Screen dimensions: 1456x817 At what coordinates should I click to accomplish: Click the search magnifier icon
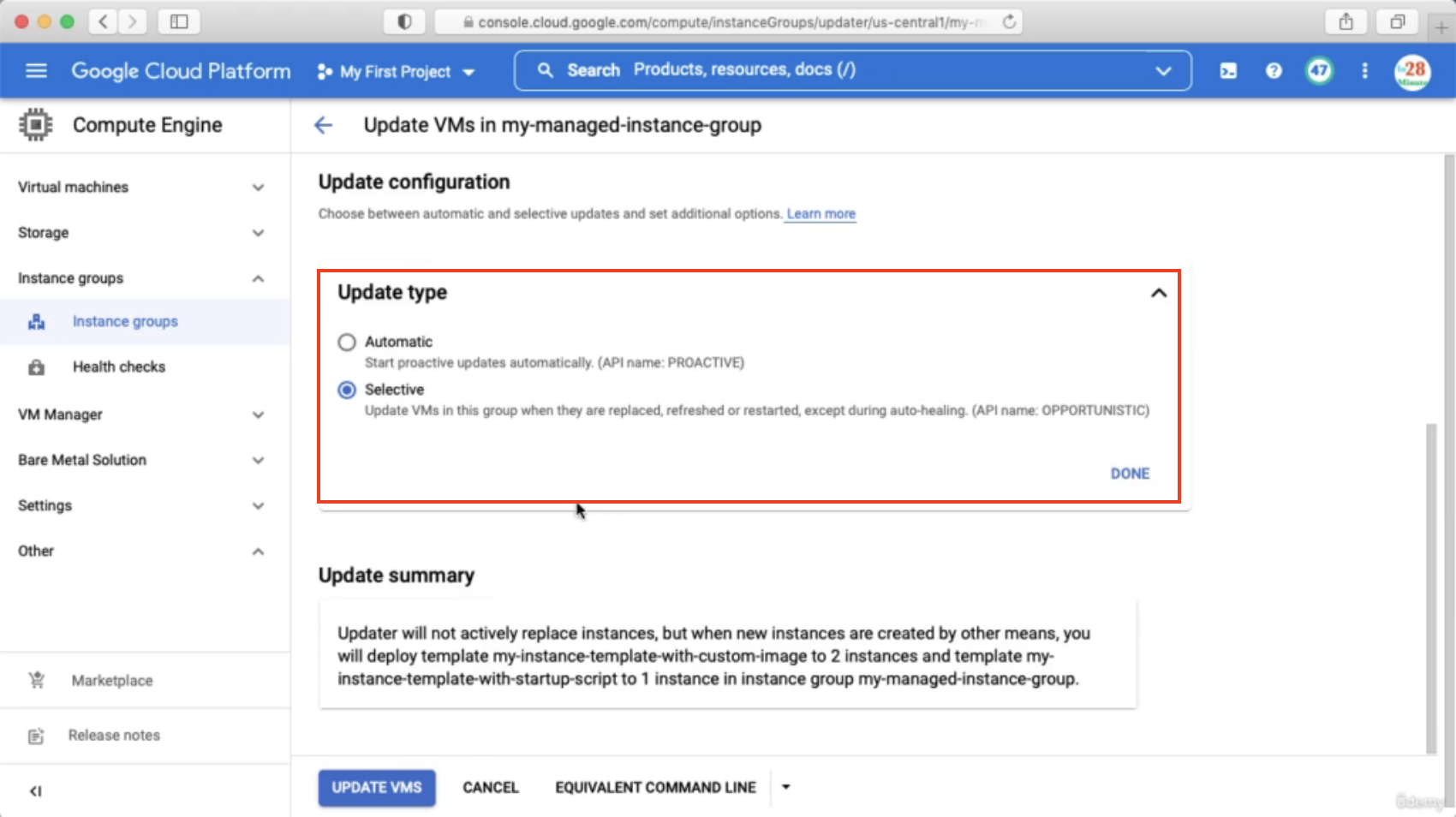tap(545, 70)
